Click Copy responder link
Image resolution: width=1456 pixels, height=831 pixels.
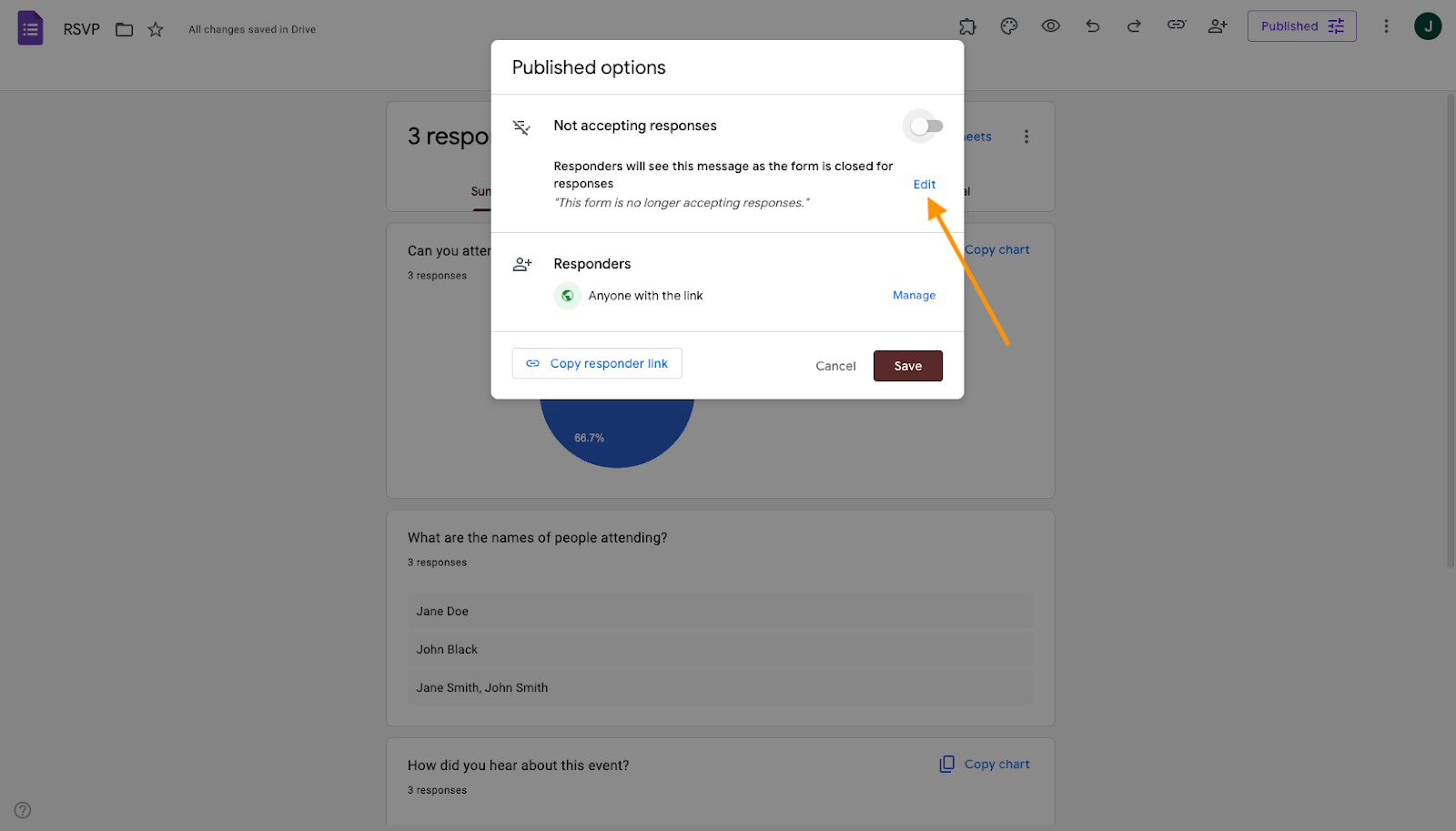pos(596,362)
